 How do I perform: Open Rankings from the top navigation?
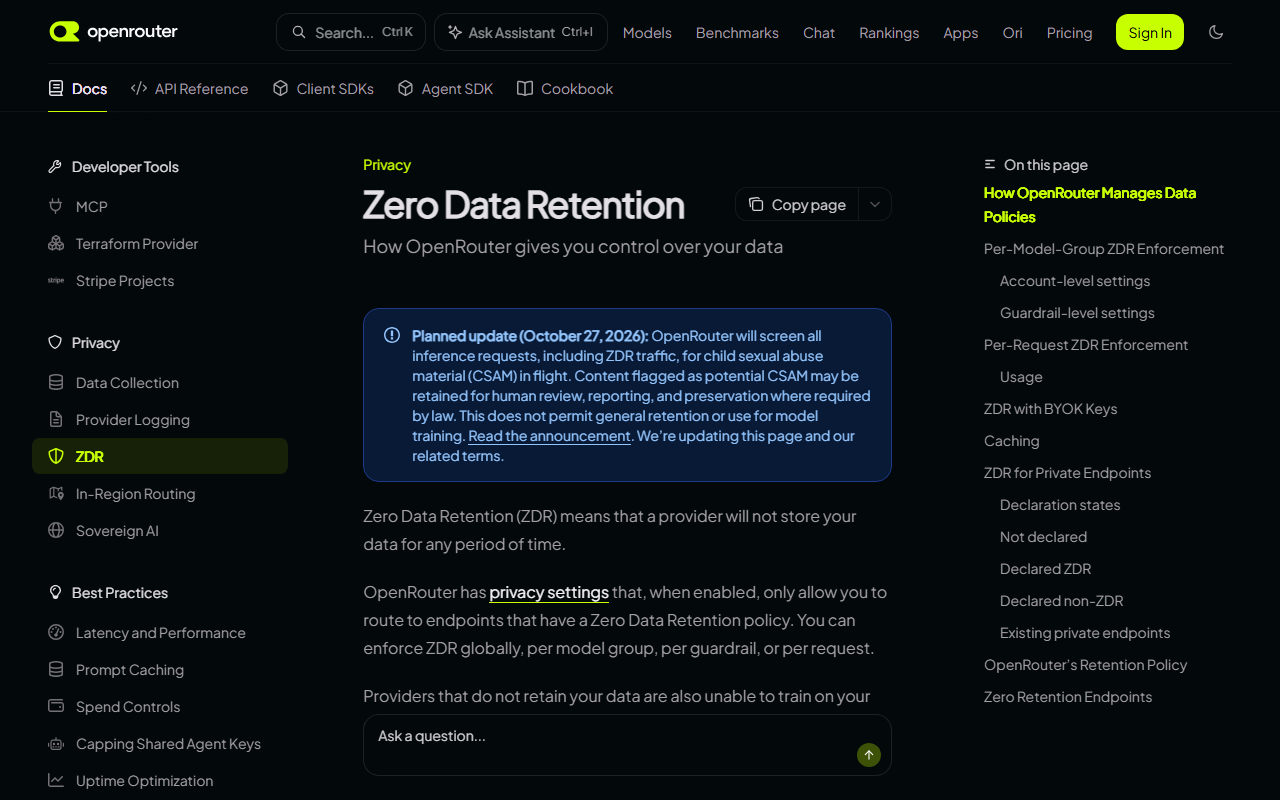click(889, 33)
